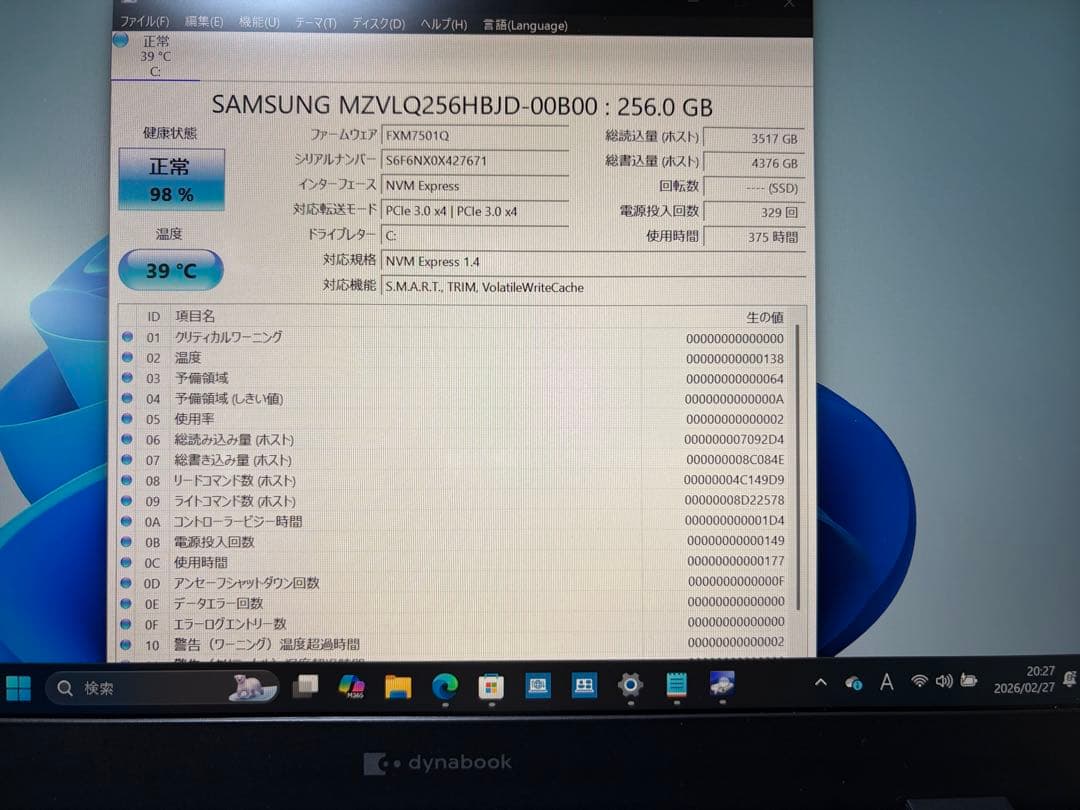Screen dimensions: 1080x810
Task: Open the 機能(U) menu
Action: pos(260,22)
